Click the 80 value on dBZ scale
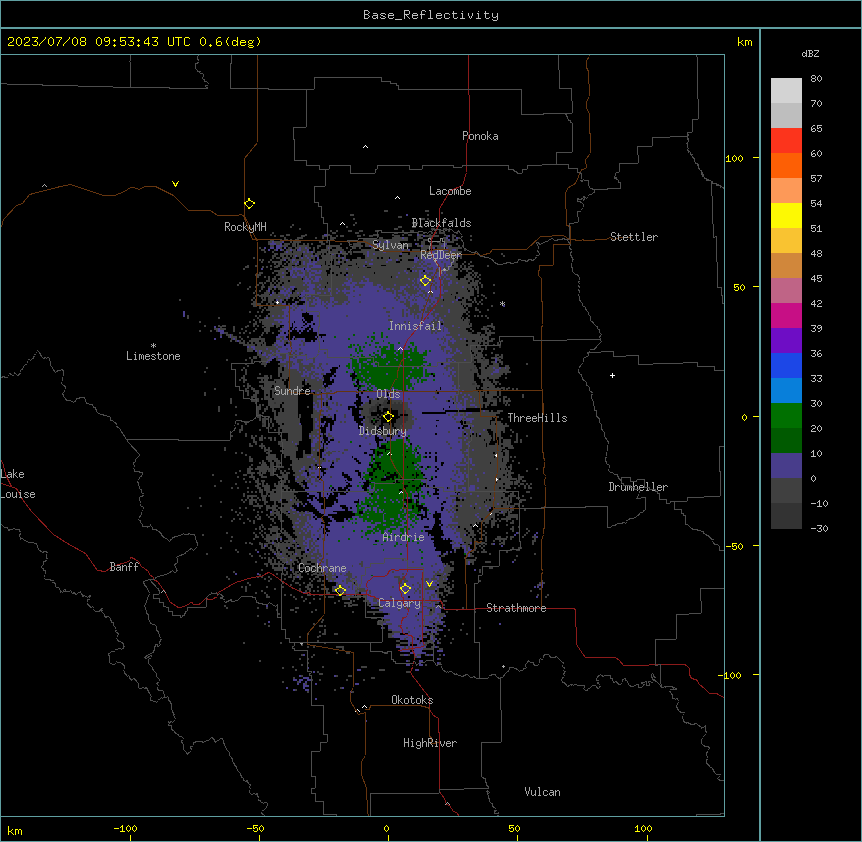The image size is (862, 842). pyautogui.click(x=816, y=79)
